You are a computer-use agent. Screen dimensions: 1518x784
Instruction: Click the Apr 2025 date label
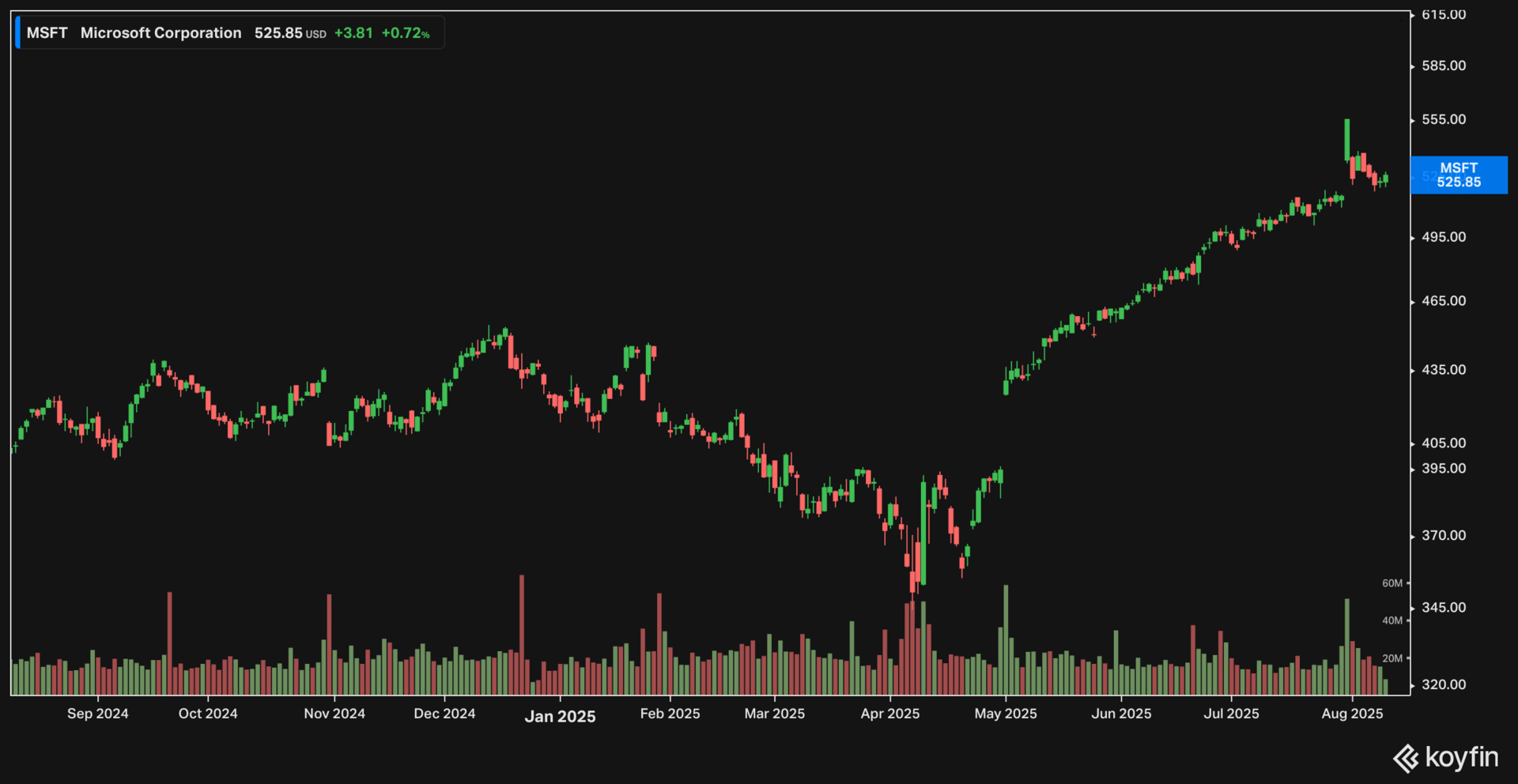(890, 714)
